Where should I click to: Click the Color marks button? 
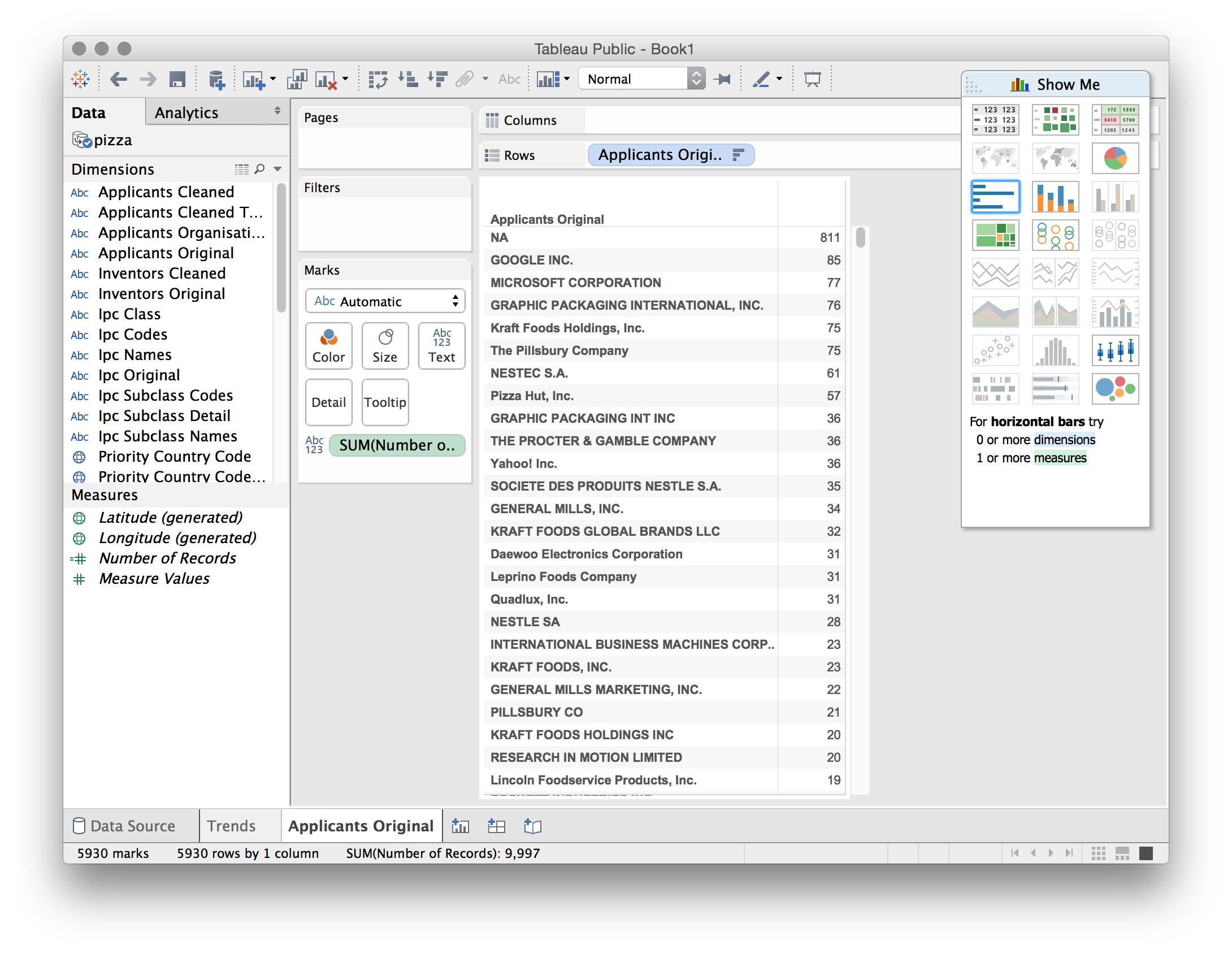(x=328, y=346)
